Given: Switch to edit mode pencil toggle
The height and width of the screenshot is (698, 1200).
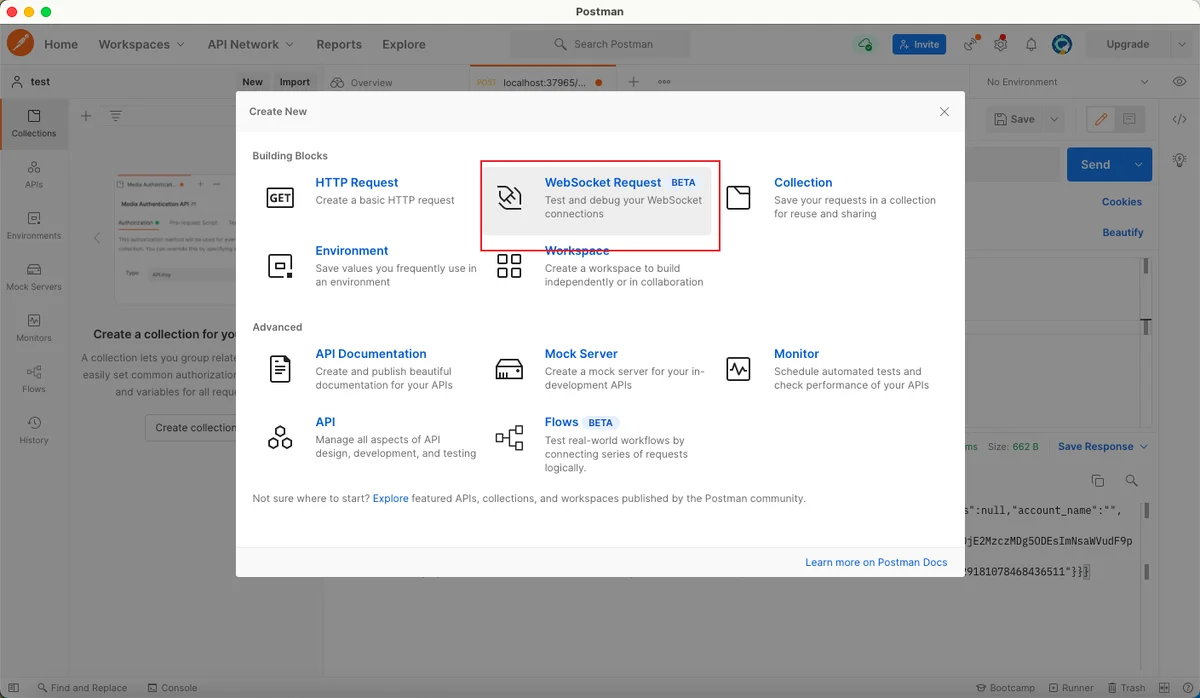Looking at the screenshot, I should coord(1101,119).
